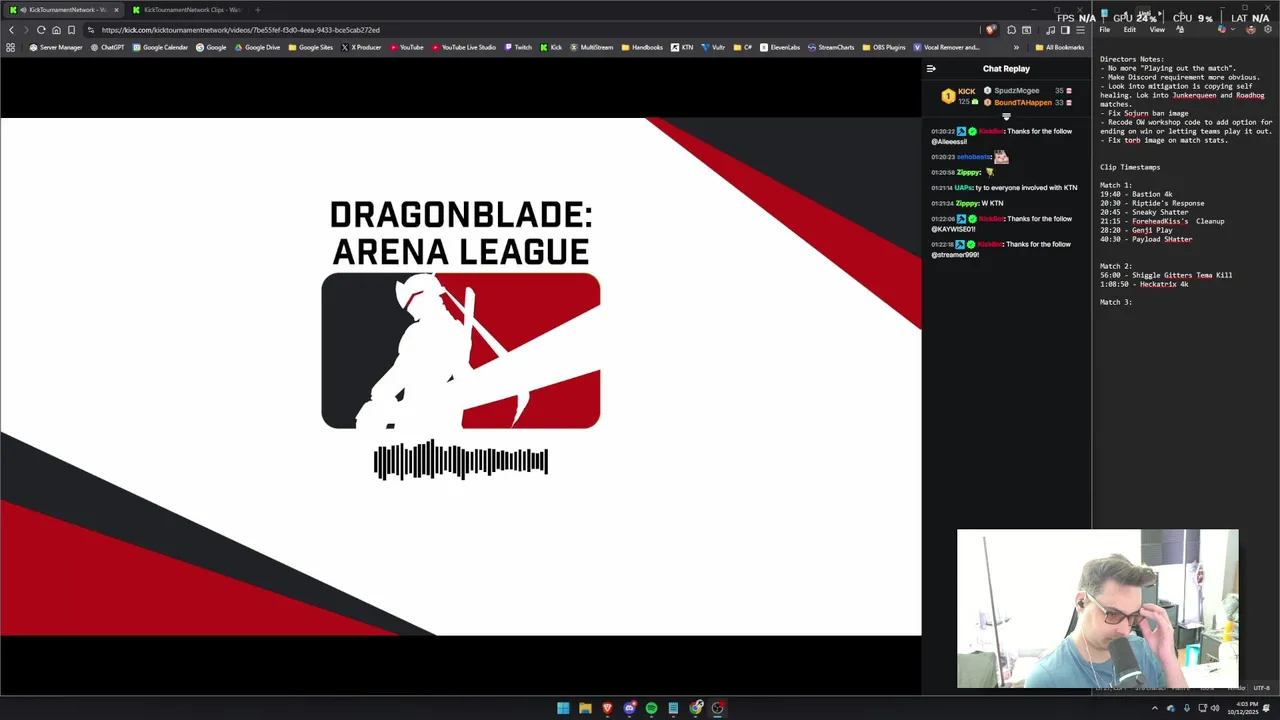The width and height of the screenshot is (1280, 720).
Task: Open Google Calendar bookmark
Action: (160, 47)
